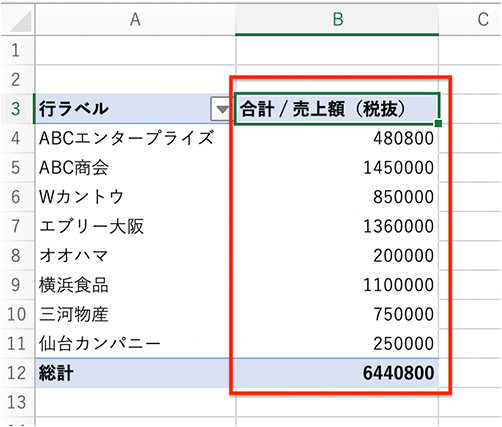Select row 1 header

pyautogui.click(x=17, y=50)
